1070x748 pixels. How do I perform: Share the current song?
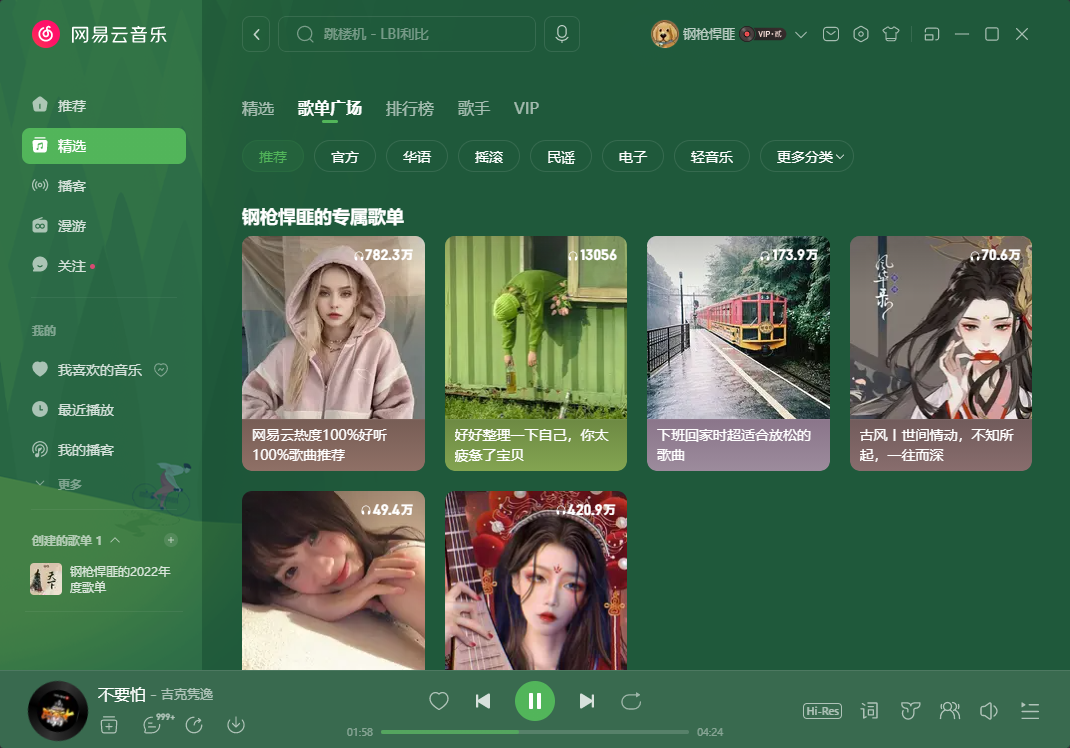(194, 725)
